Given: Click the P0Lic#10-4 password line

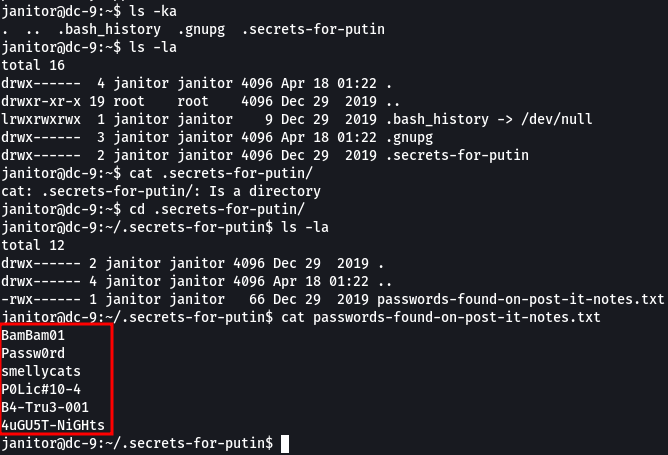Looking at the screenshot, I should 43,389.
